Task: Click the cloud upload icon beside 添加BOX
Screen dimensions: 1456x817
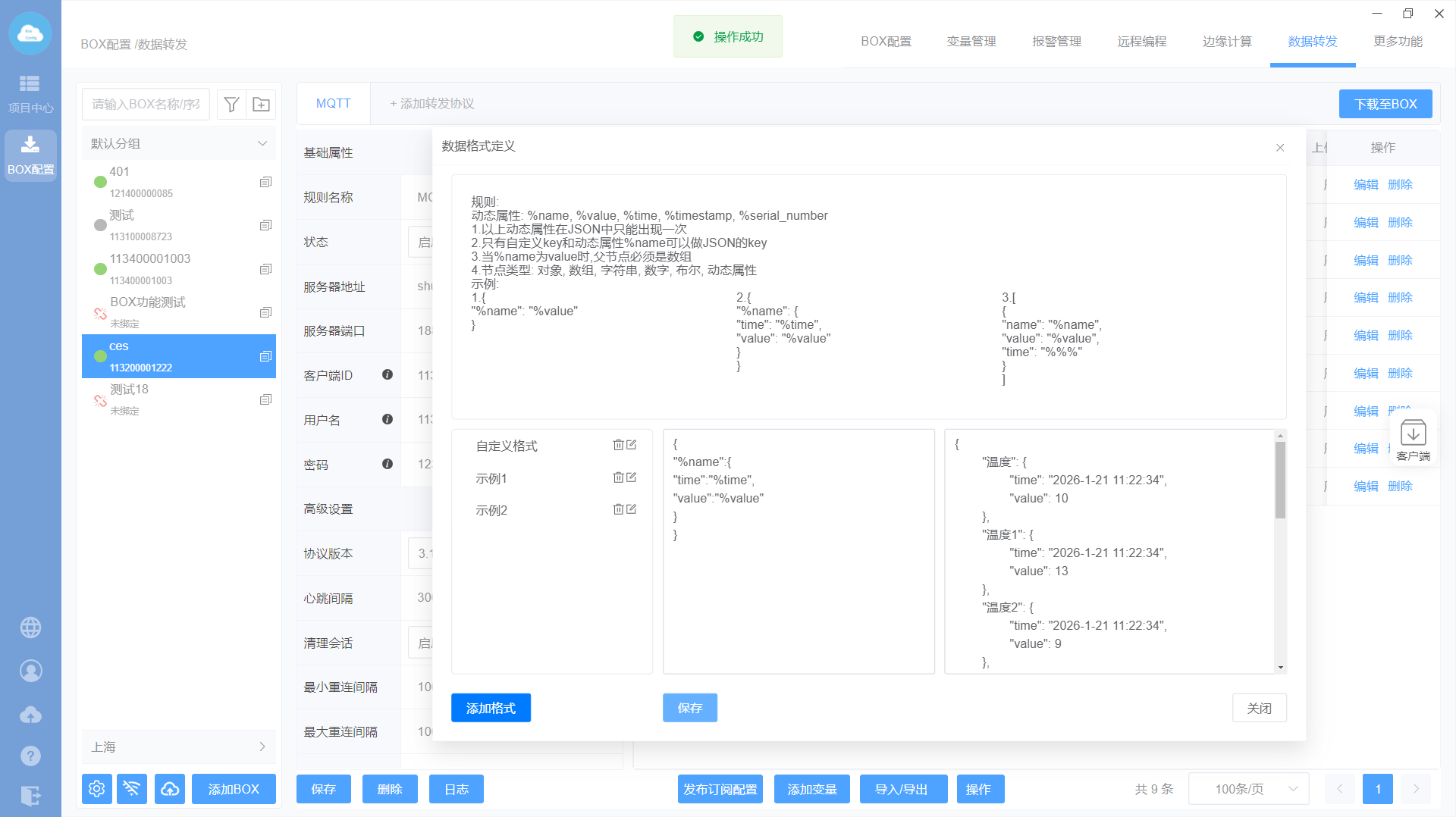Action: 170,789
